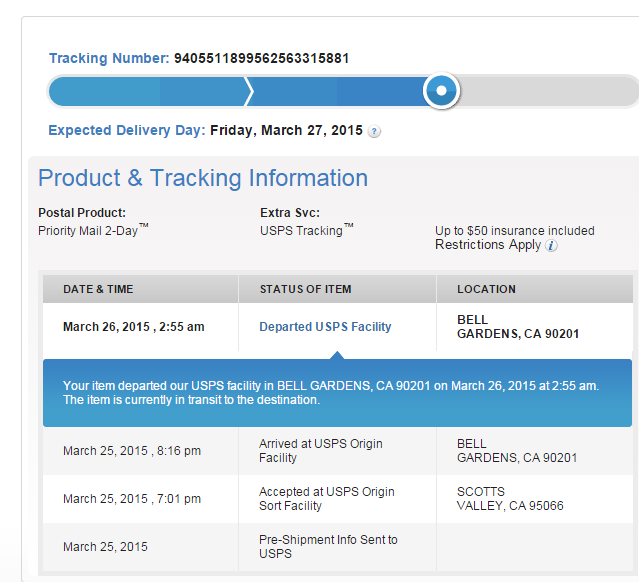Click the progress bar circular position marker

coord(441,90)
